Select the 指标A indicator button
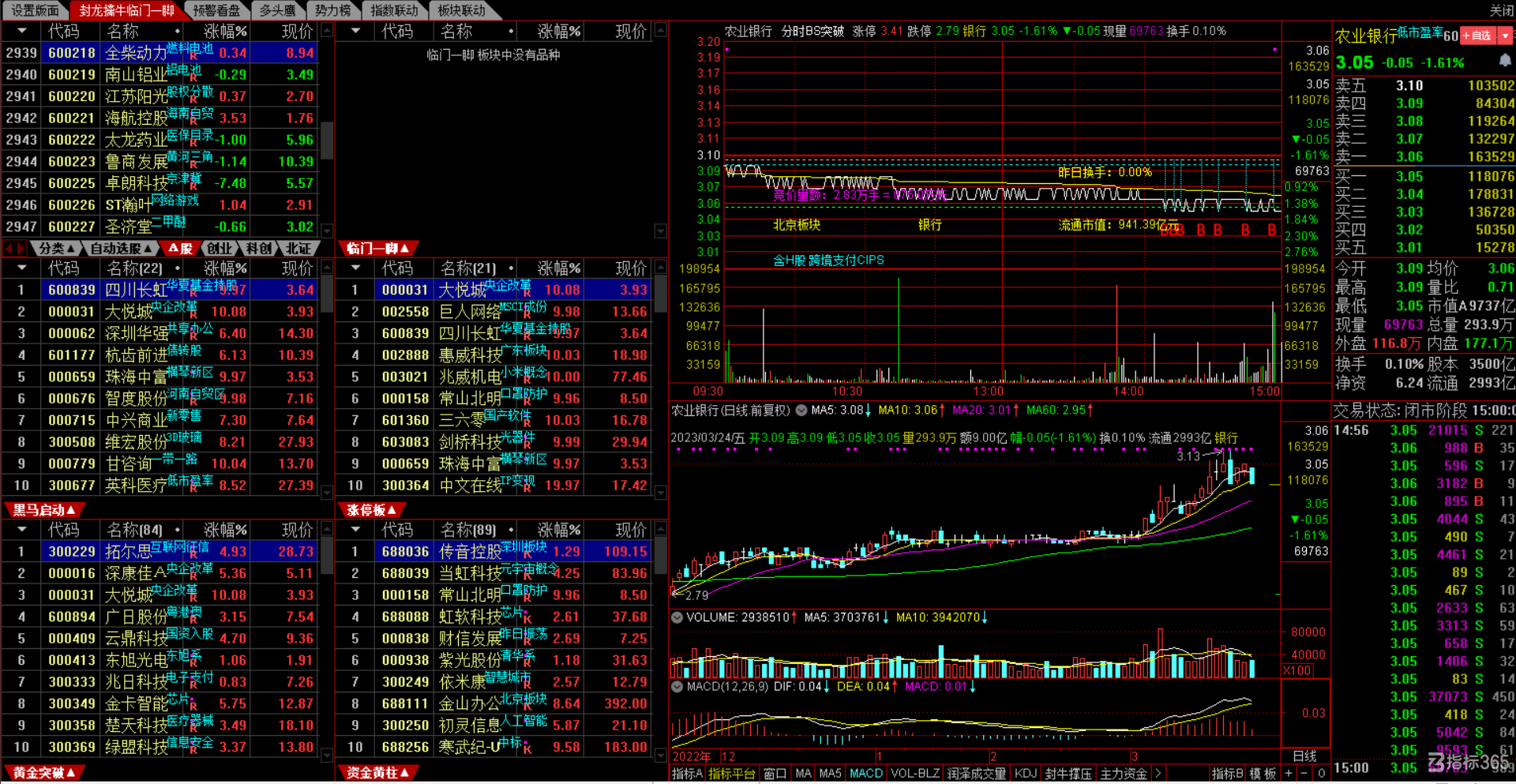 687,774
